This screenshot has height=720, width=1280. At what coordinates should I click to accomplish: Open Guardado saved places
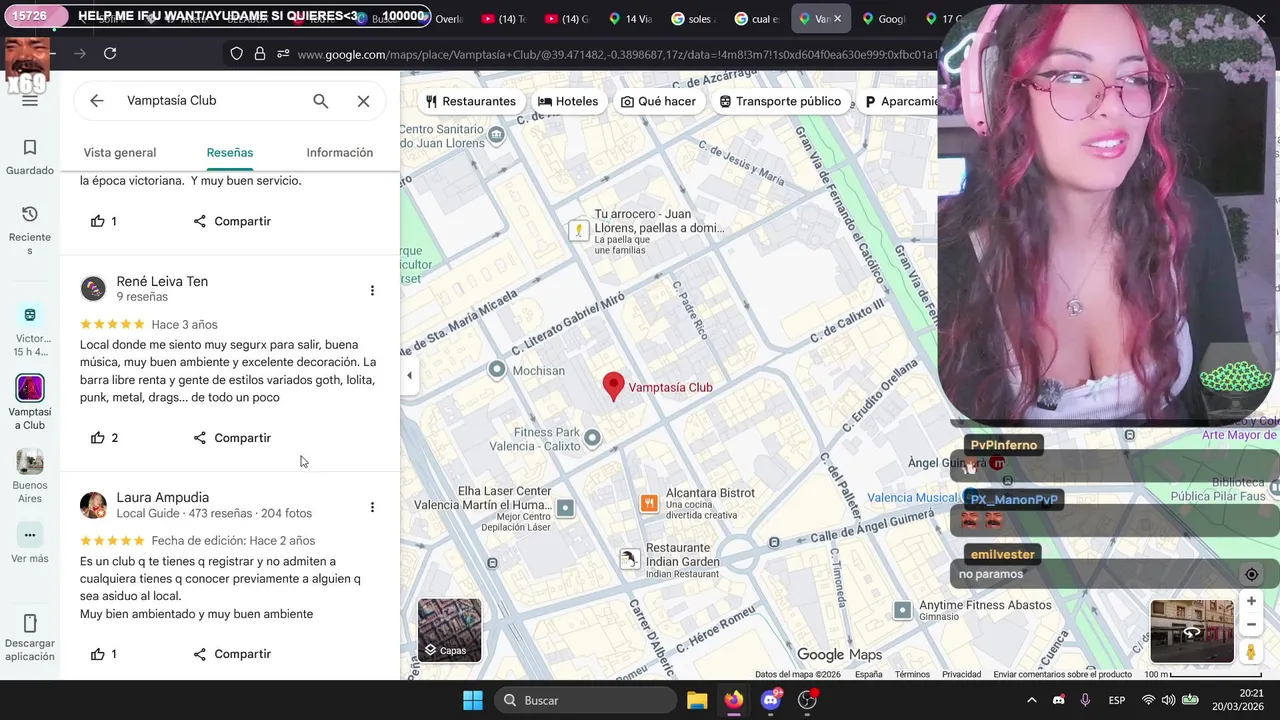pyautogui.click(x=30, y=158)
